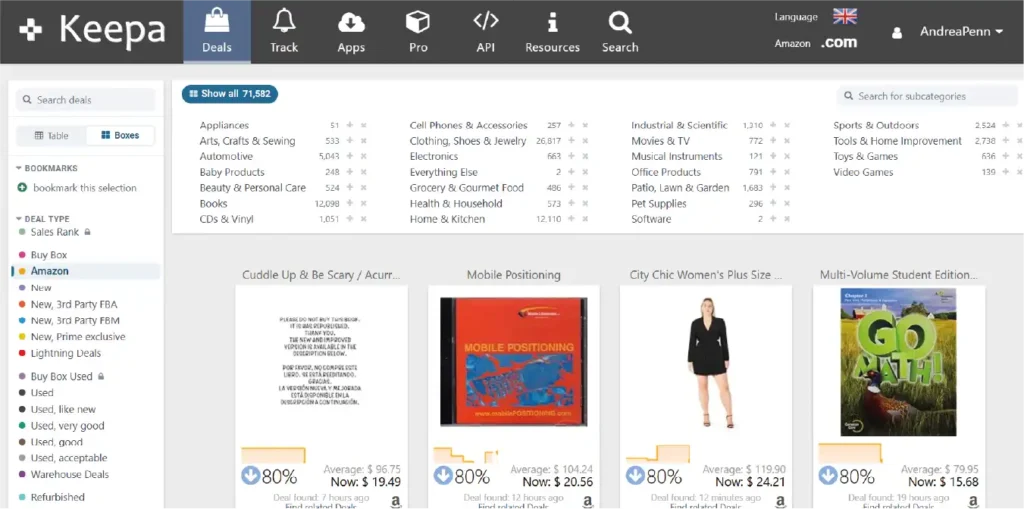This screenshot has width=1024, height=509.
Task: Exclude Appliances category with x icon
Action: pos(364,125)
